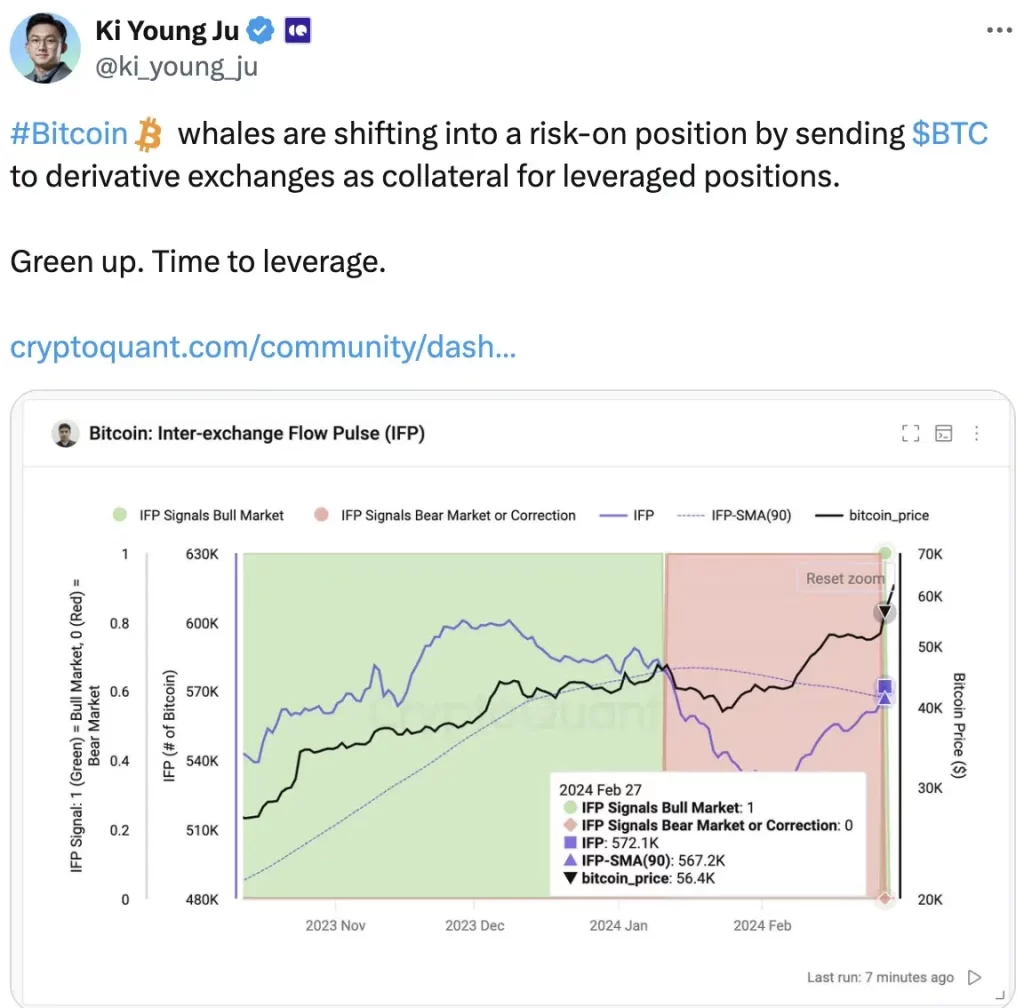Screen dimensions: 1024x1008
Task: Open the chart's vertical kebab menu
Action: (976, 433)
